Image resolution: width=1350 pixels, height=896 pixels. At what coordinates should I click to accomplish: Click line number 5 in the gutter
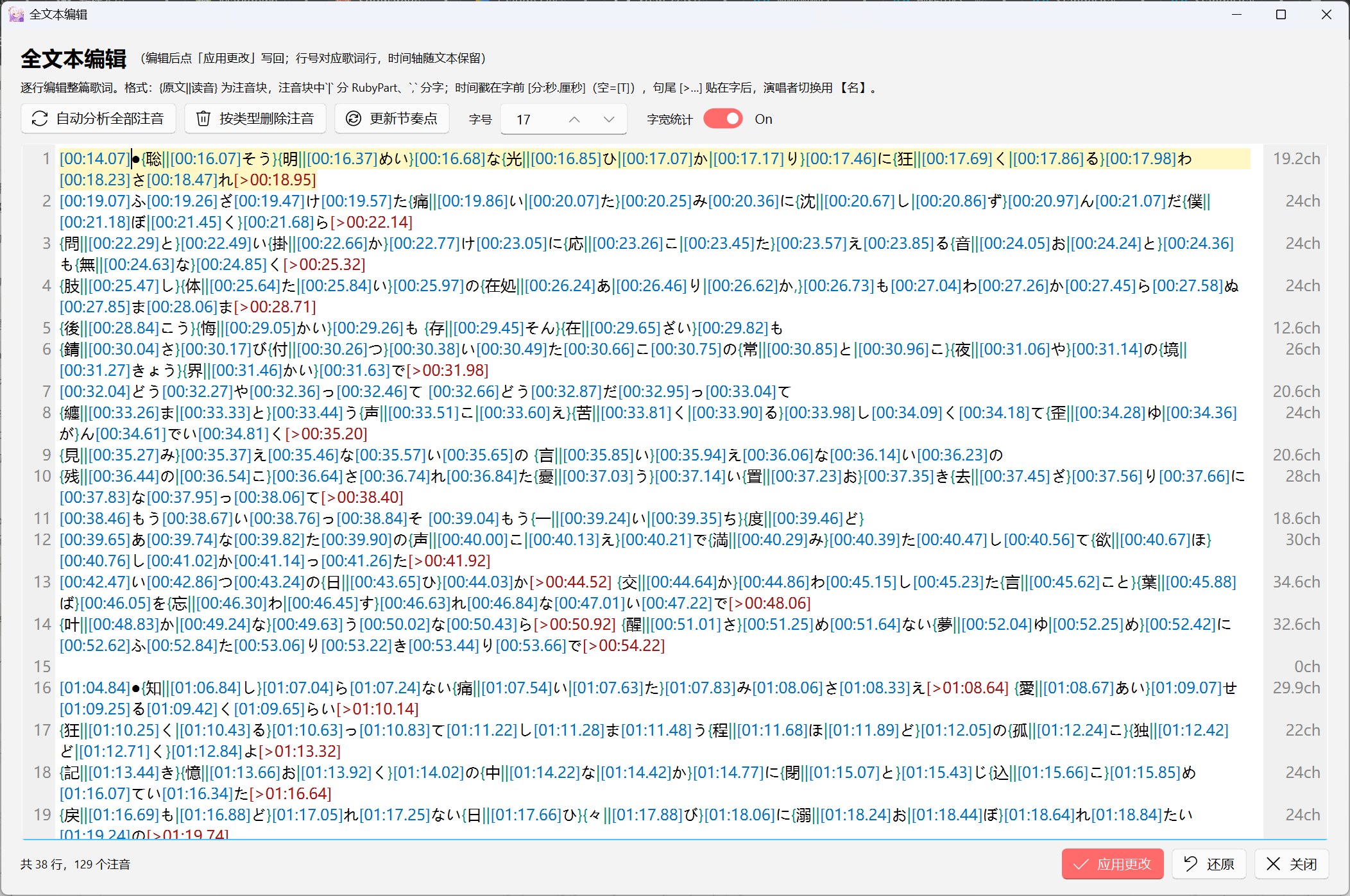coord(46,328)
